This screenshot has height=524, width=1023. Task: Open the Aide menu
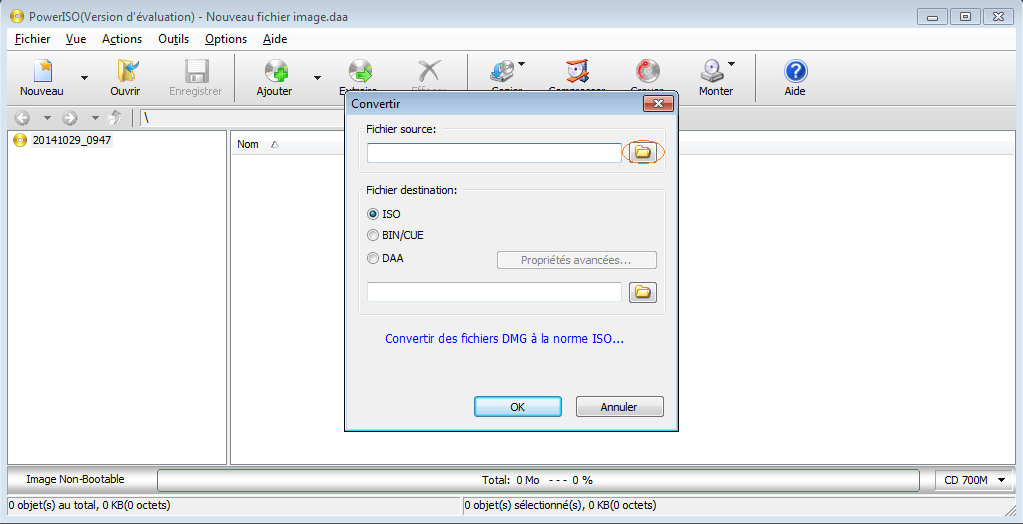(275, 39)
